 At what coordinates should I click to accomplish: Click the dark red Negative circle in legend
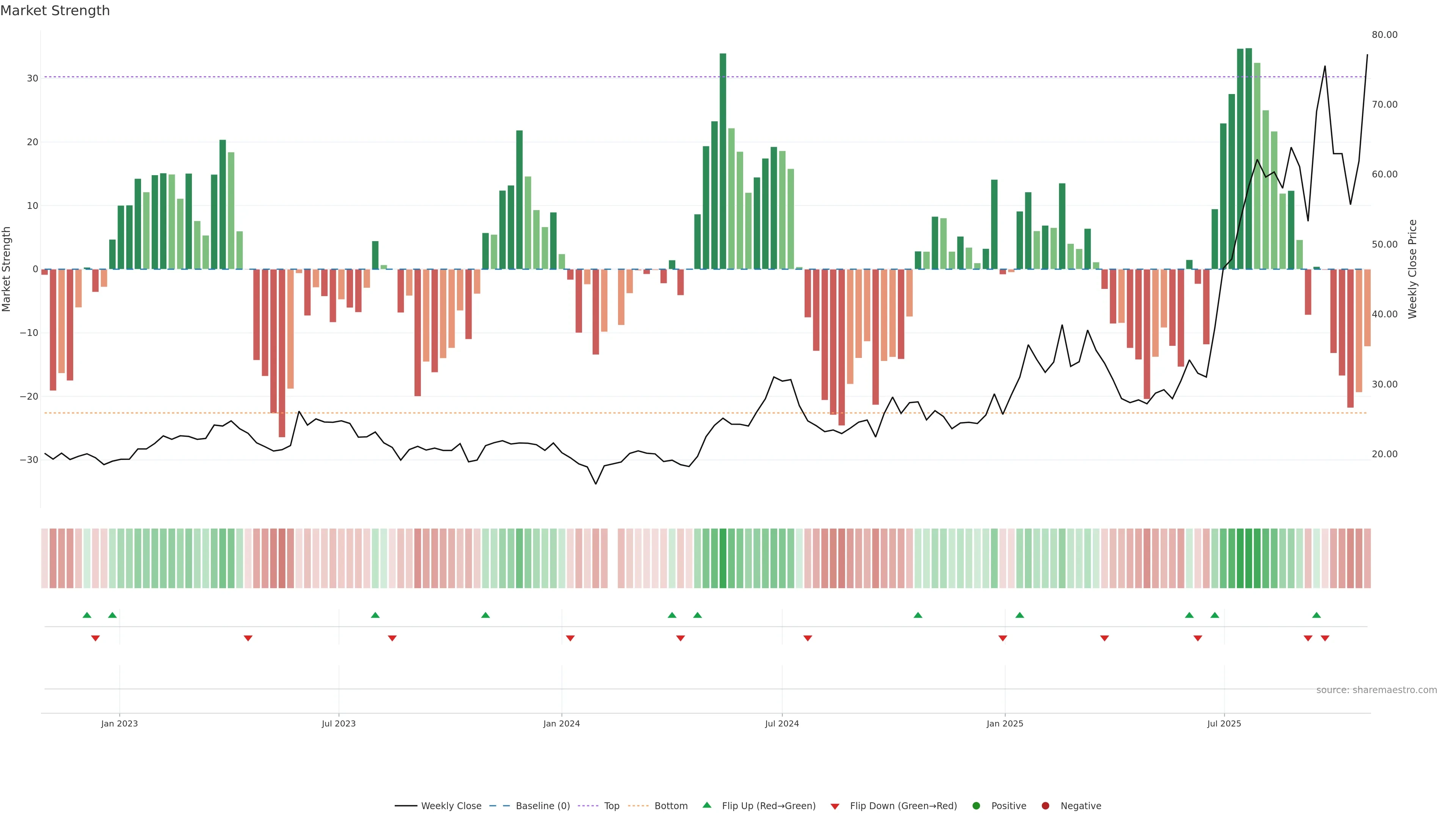1045,806
